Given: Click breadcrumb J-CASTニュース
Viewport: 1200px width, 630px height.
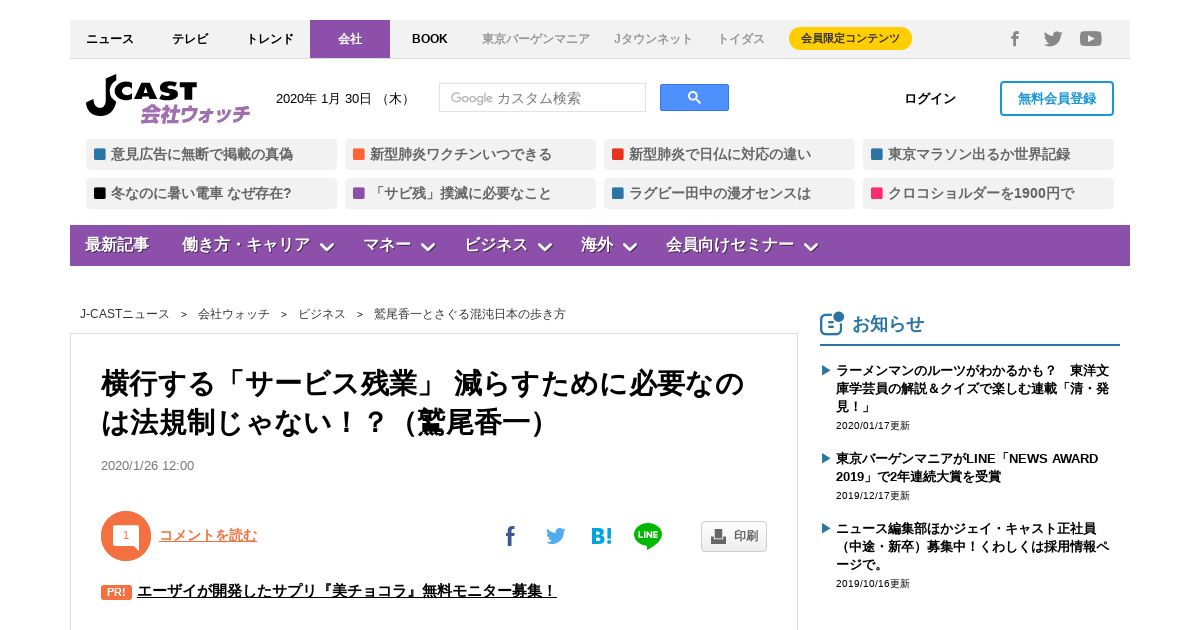Looking at the screenshot, I should point(125,314).
